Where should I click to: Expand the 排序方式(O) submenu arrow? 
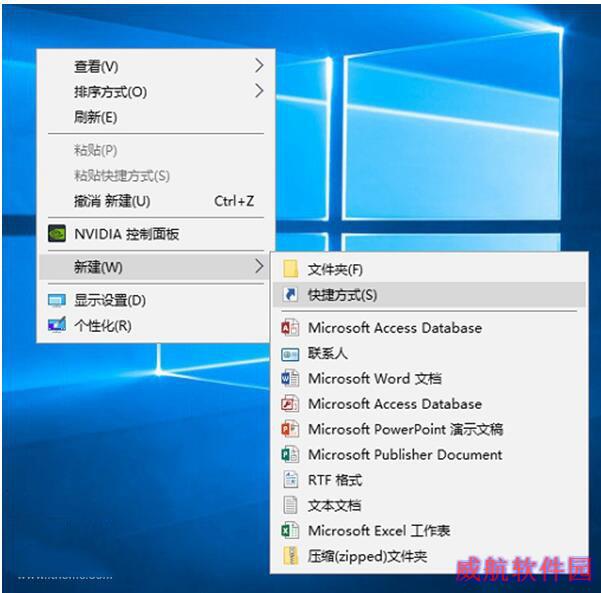(259, 91)
